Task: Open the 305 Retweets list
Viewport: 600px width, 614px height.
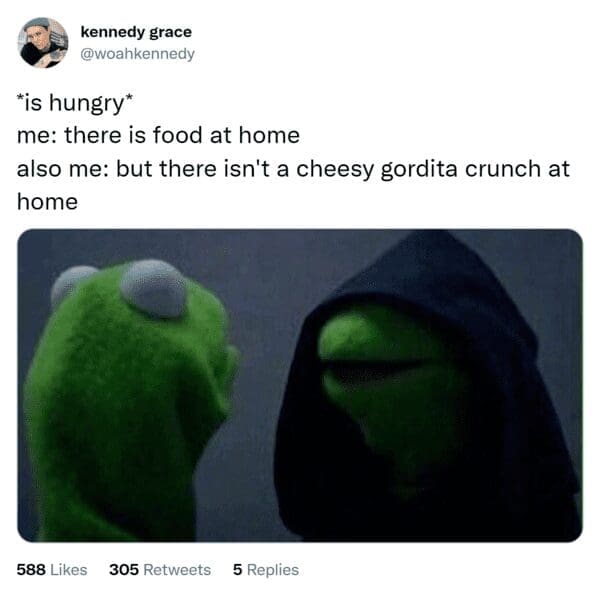Action: point(160,570)
